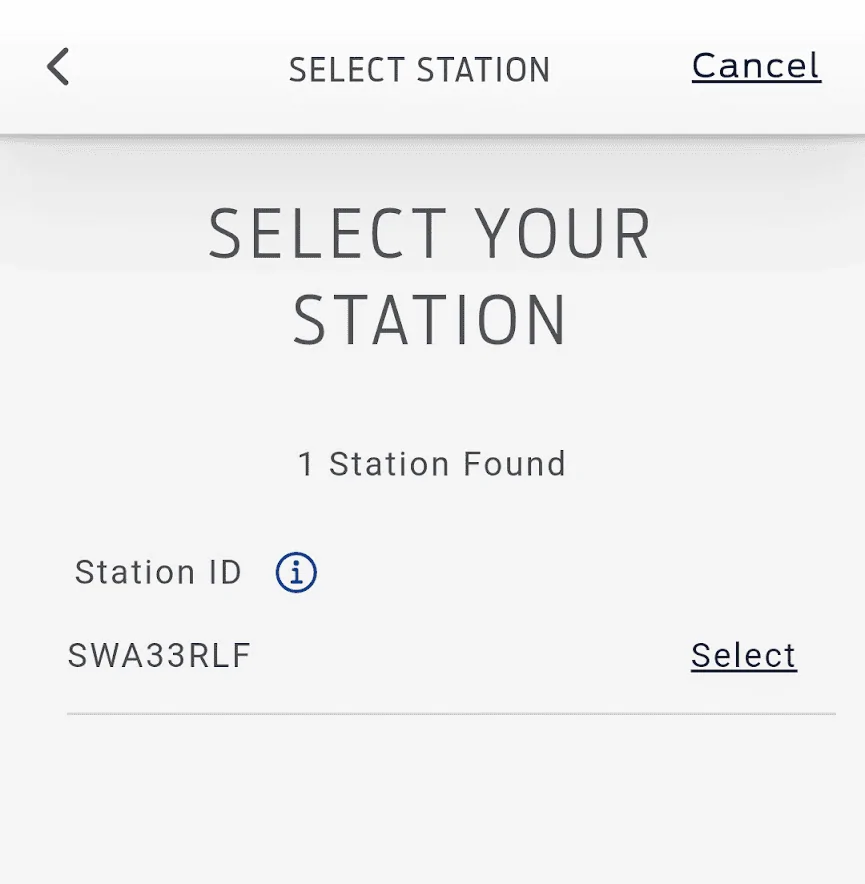Click the number "1" in results count
The image size is (865, 884).
point(306,464)
